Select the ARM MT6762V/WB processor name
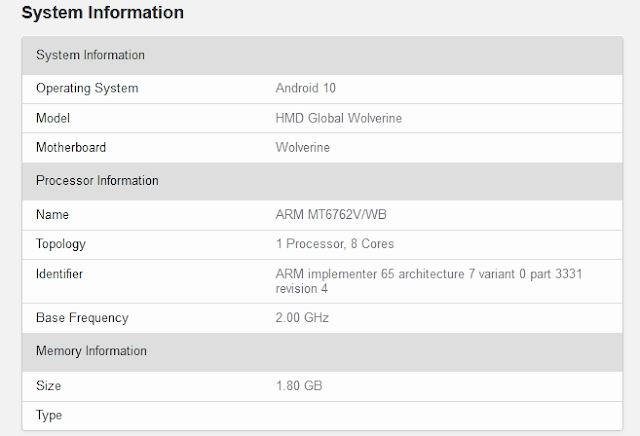This screenshot has height=436, width=640. click(x=331, y=215)
